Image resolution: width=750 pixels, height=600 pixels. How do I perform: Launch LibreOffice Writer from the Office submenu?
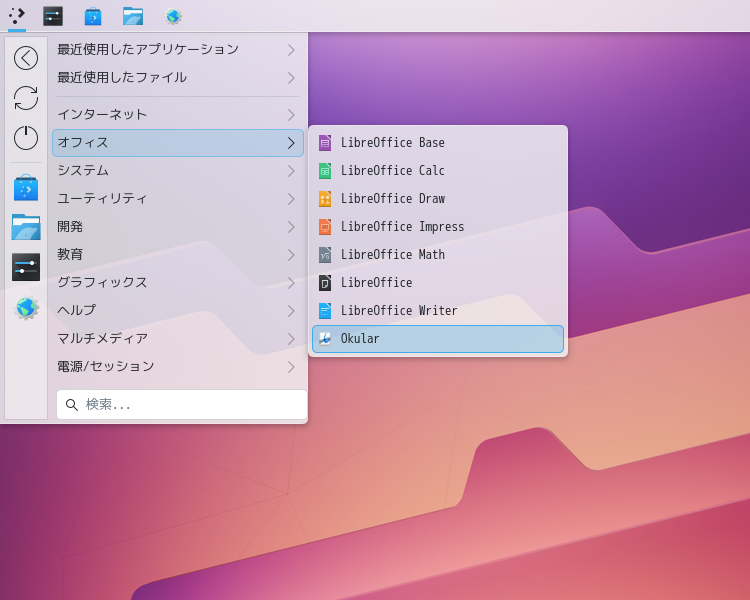click(x=399, y=311)
